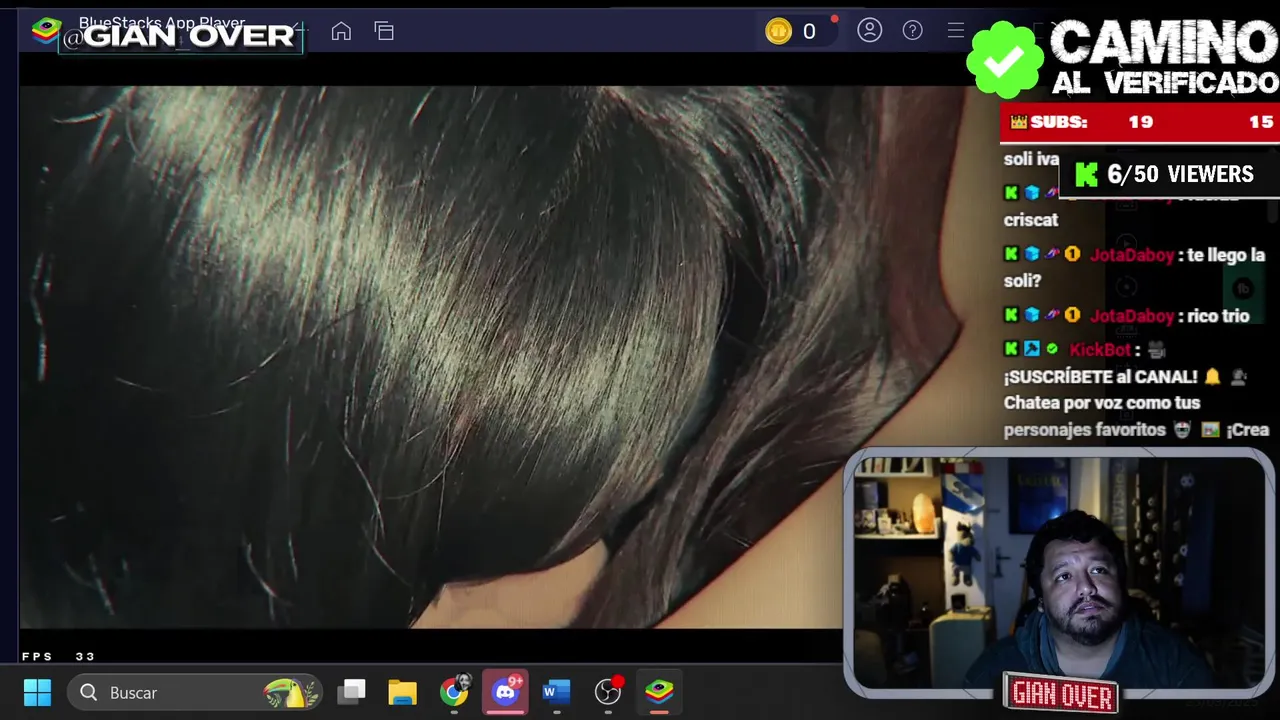Open BlueStacks help question mark icon

coord(912,31)
